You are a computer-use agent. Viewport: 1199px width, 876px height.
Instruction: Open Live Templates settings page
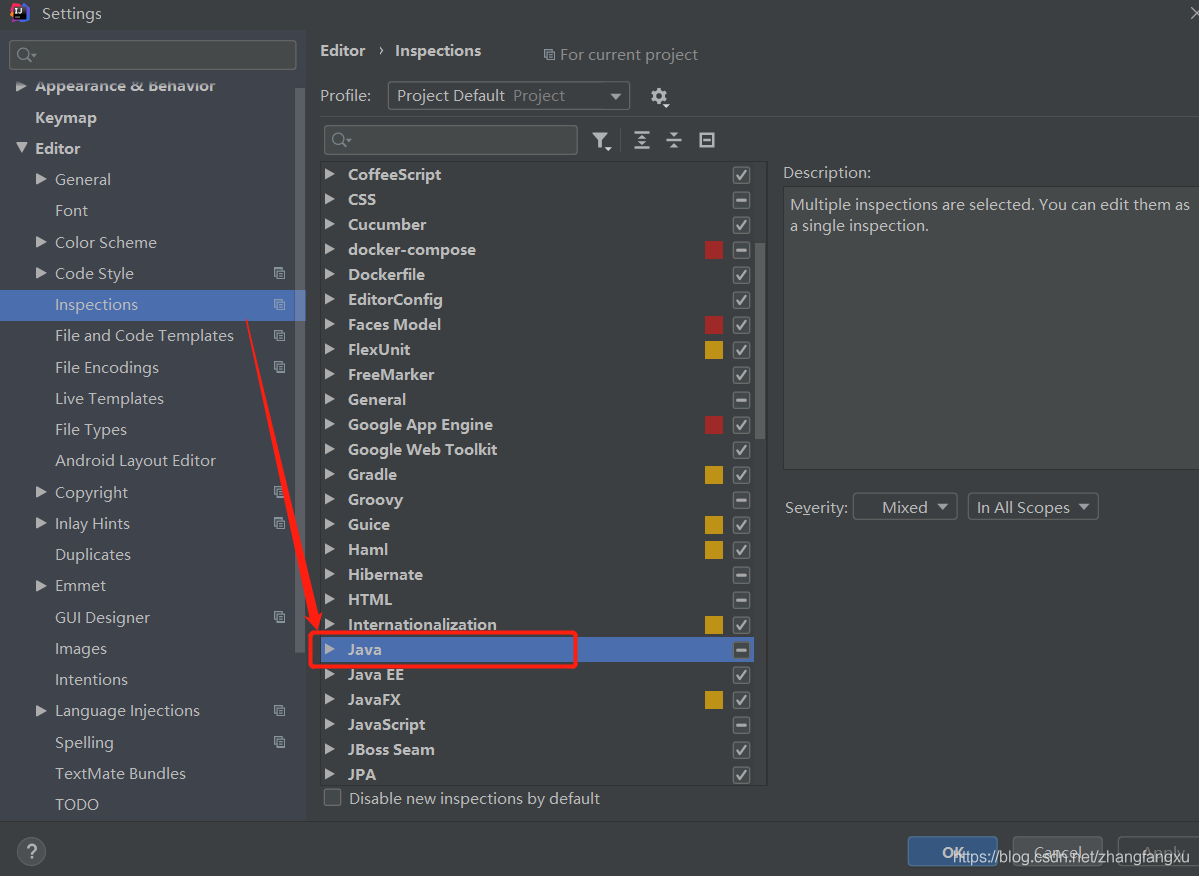pyautogui.click(x=109, y=399)
